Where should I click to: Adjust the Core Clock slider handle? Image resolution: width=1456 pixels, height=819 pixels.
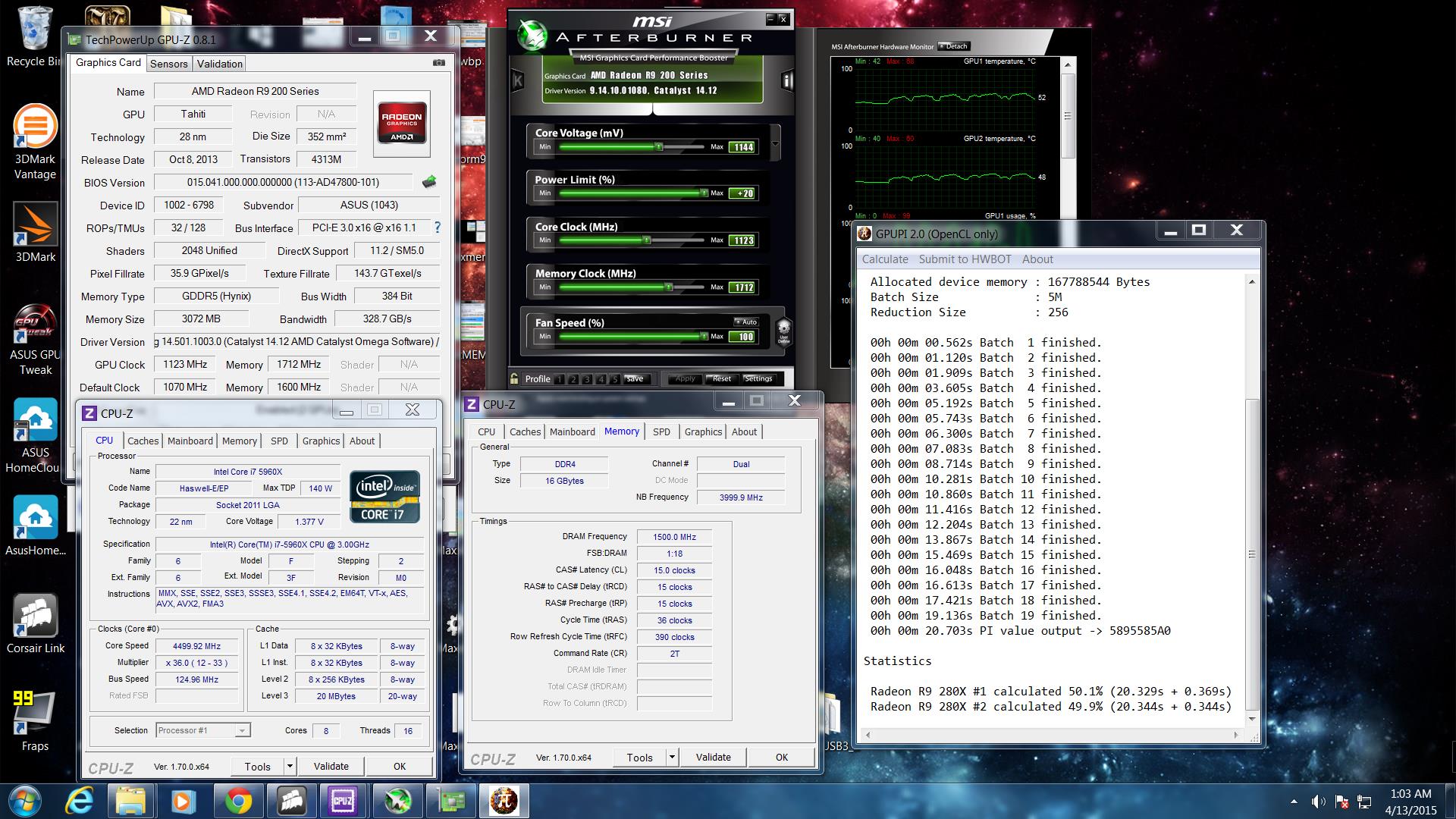[647, 240]
